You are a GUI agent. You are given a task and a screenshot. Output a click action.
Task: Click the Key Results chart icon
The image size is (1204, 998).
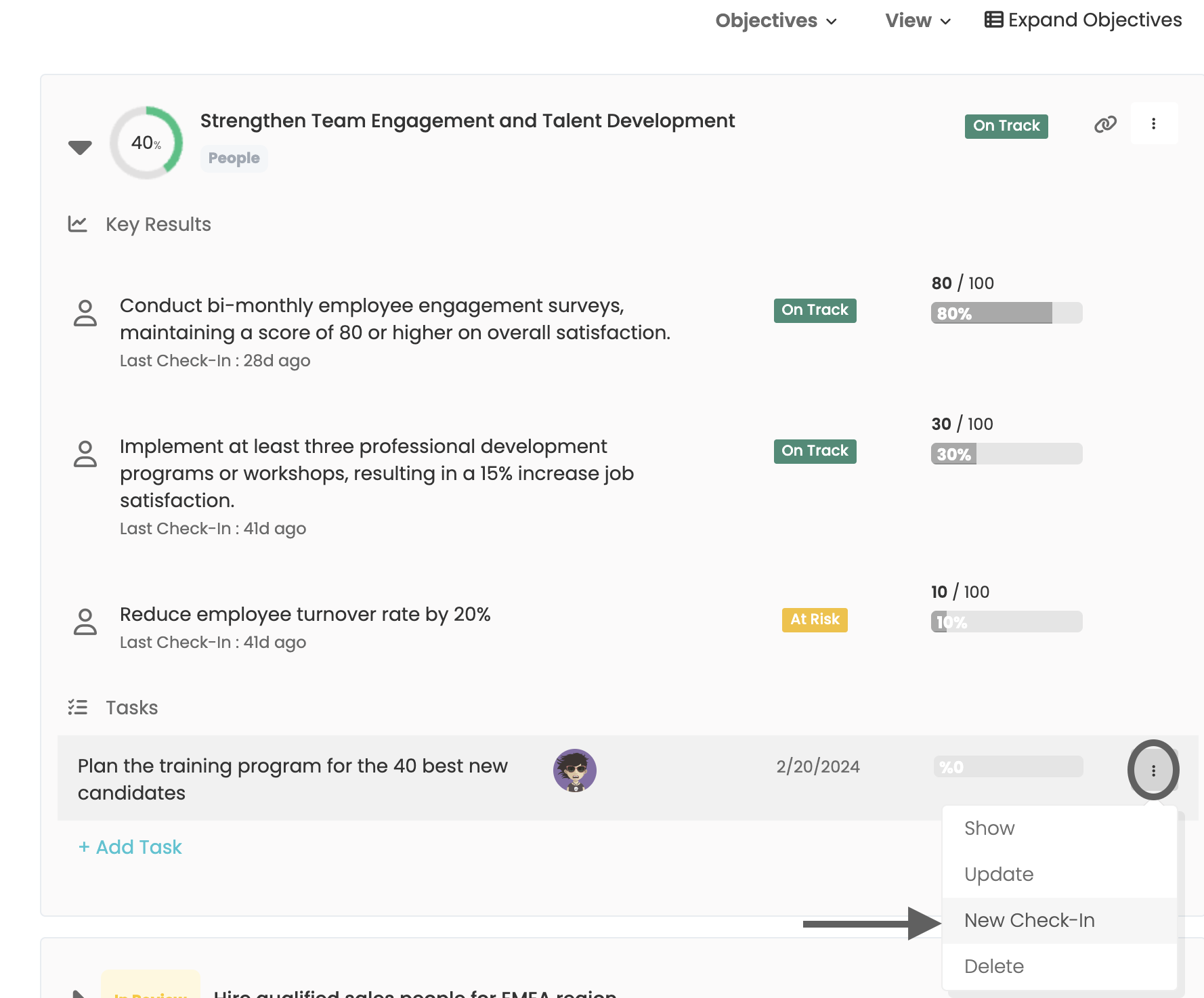point(78,224)
